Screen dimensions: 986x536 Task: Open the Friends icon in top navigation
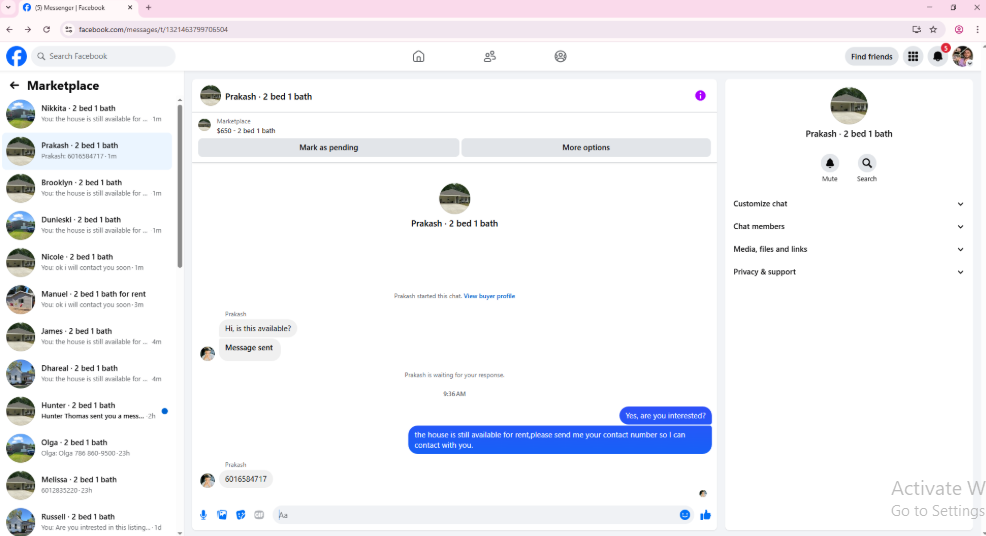coord(490,57)
